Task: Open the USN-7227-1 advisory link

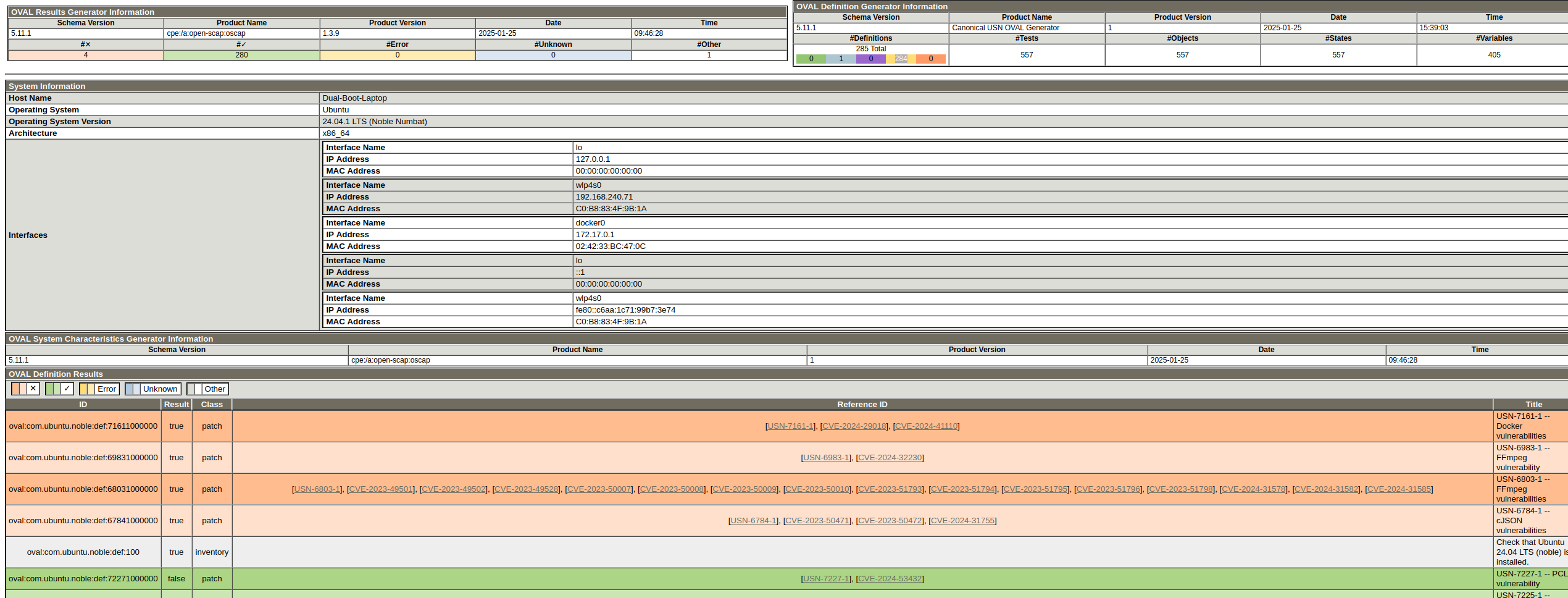Action: tap(826, 579)
